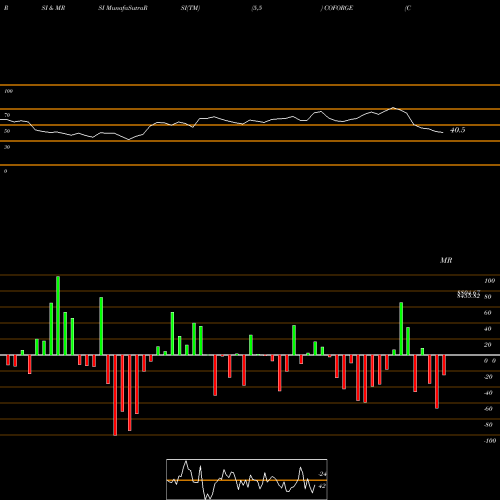Click the -60 label on the MR axis
The width and height of the screenshot is (500, 500).
click(488, 409)
